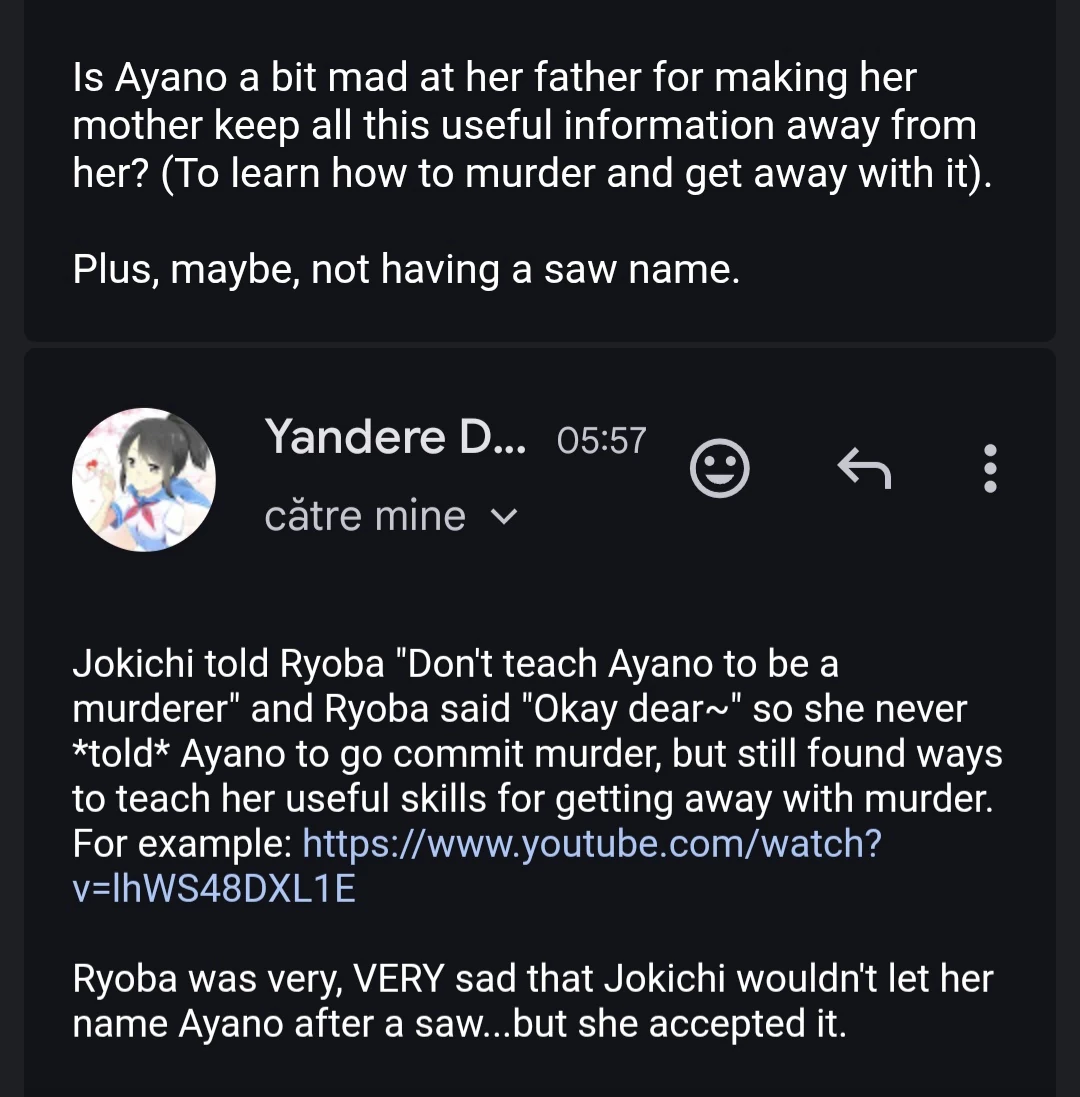Tap the paragraph starting "Ryoba was very"
Viewport: 1080px width, 1097px height.
(532, 1000)
